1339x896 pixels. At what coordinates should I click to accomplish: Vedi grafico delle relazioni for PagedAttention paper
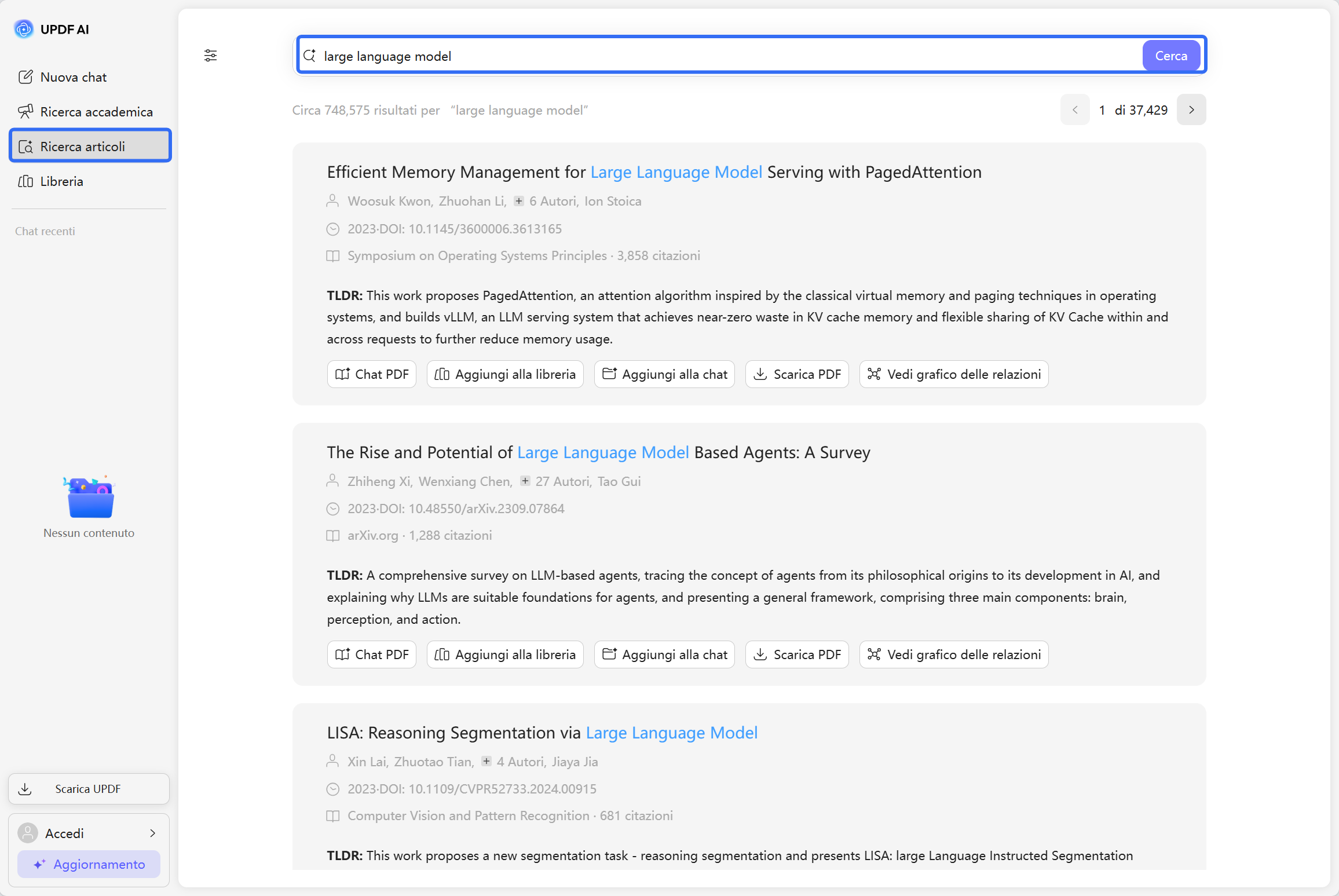(954, 374)
